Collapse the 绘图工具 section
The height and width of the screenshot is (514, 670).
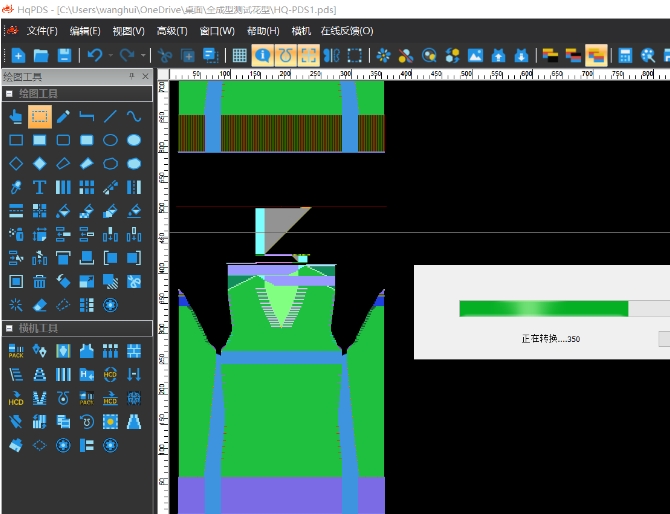9,93
